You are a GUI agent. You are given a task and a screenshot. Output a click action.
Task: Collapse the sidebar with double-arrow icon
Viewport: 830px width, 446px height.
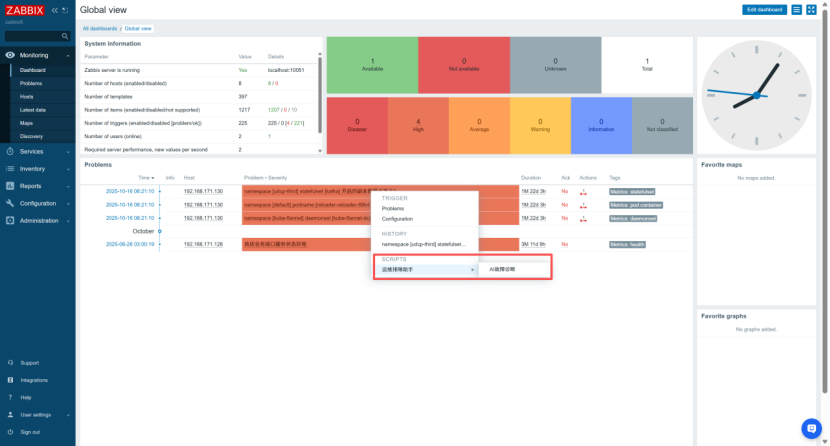click(55, 9)
